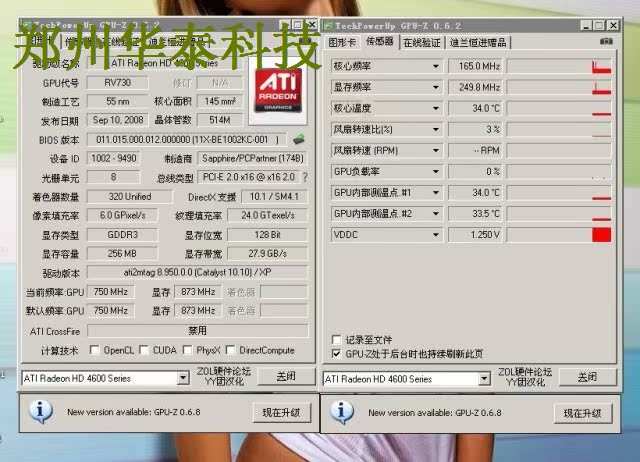Screen dimensions: 640x462
Task: Click 关闭 button in right window
Action: [587, 377]
